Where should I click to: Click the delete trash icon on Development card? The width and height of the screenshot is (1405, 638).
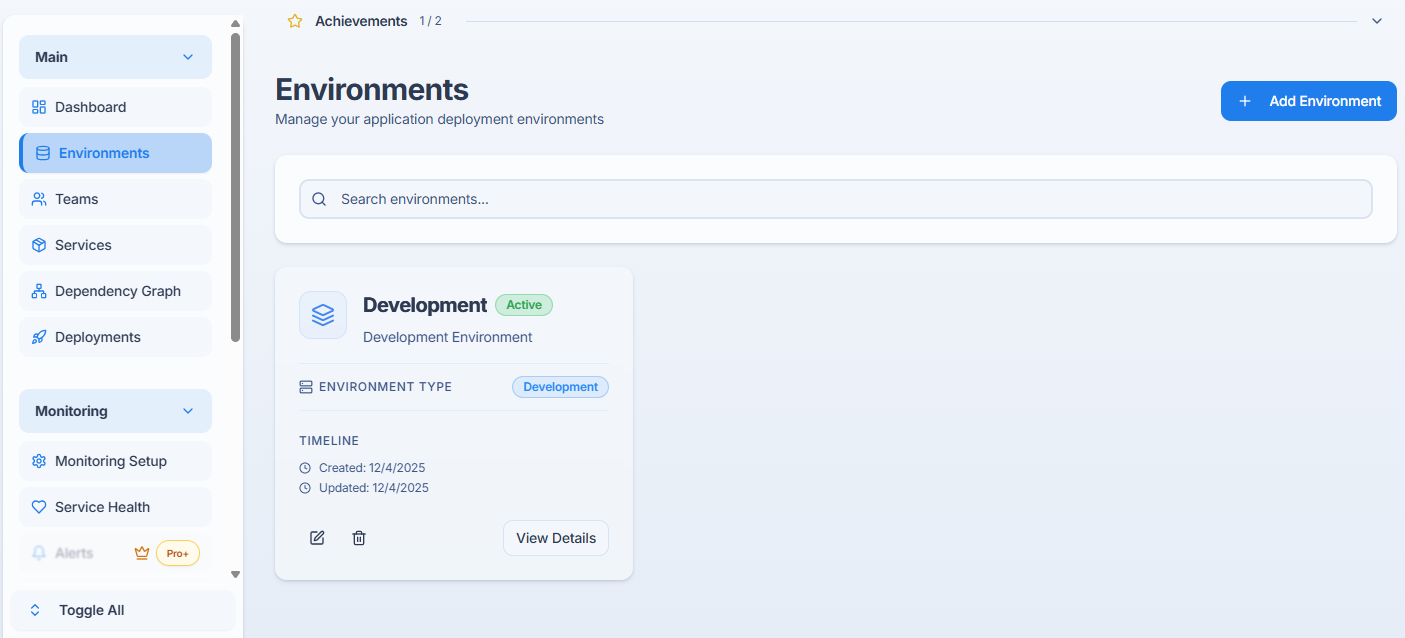[359, 538]
